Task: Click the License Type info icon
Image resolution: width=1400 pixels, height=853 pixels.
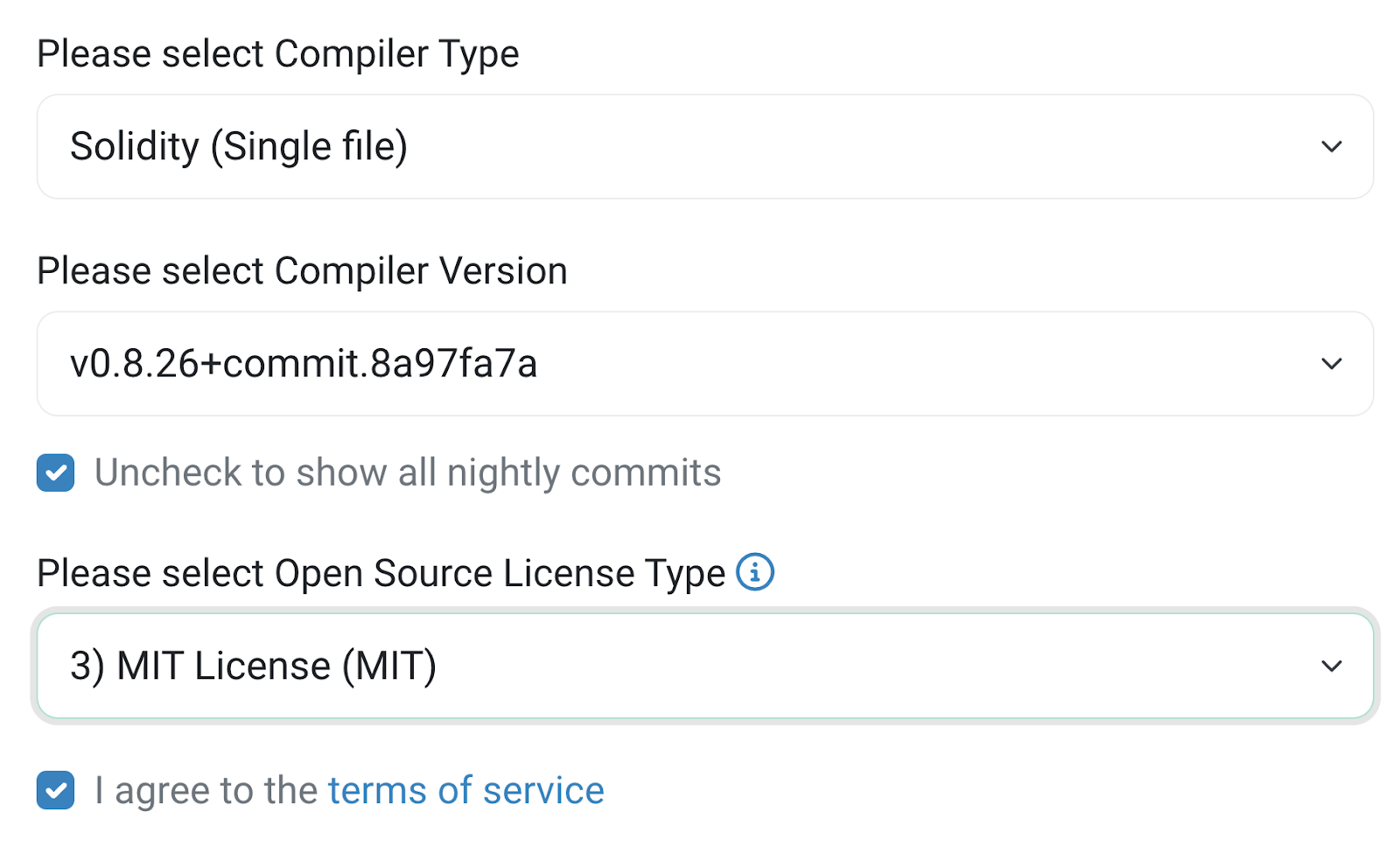Action: tap(754, 573)
